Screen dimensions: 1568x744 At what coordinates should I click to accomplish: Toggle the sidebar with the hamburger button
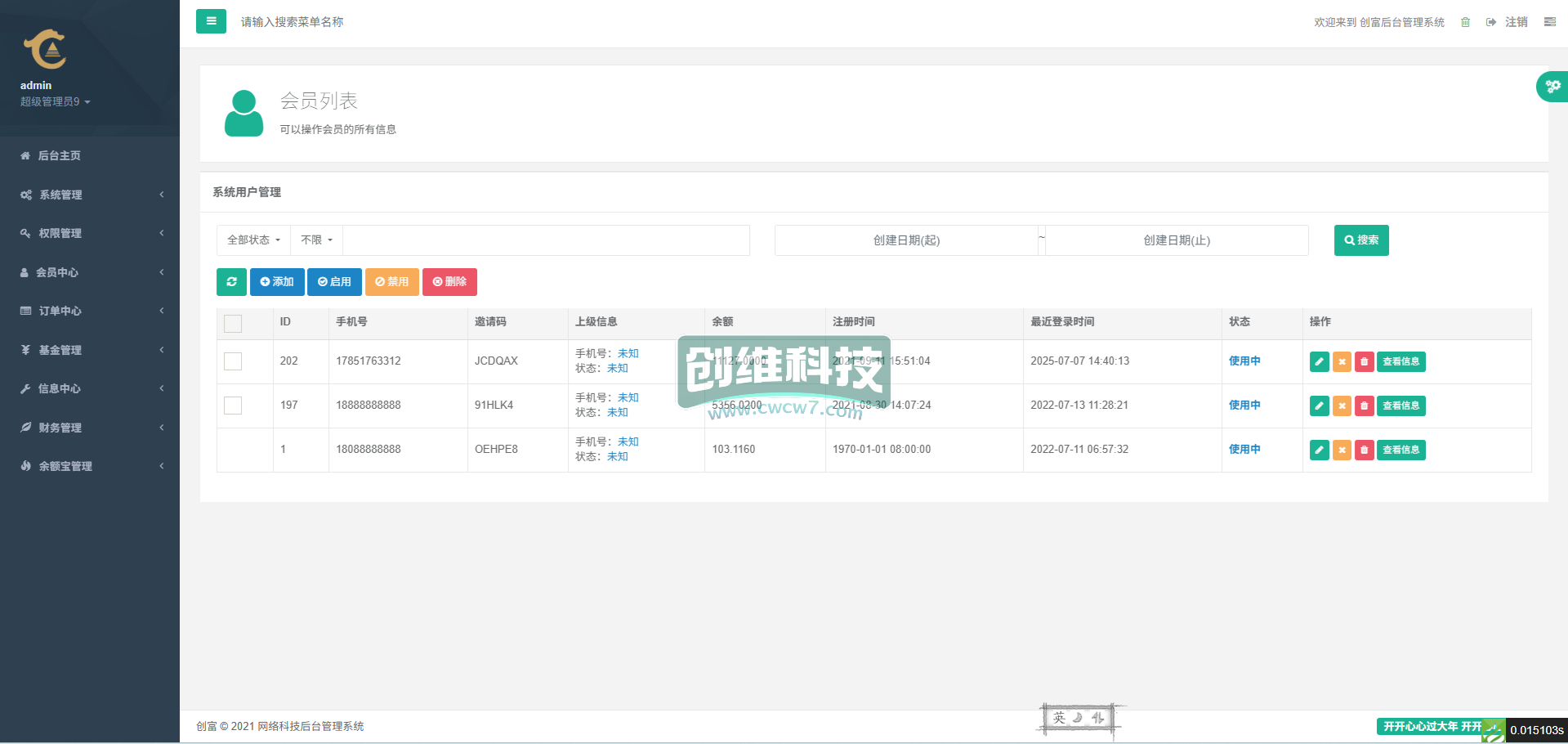click(x=211, y=21)
